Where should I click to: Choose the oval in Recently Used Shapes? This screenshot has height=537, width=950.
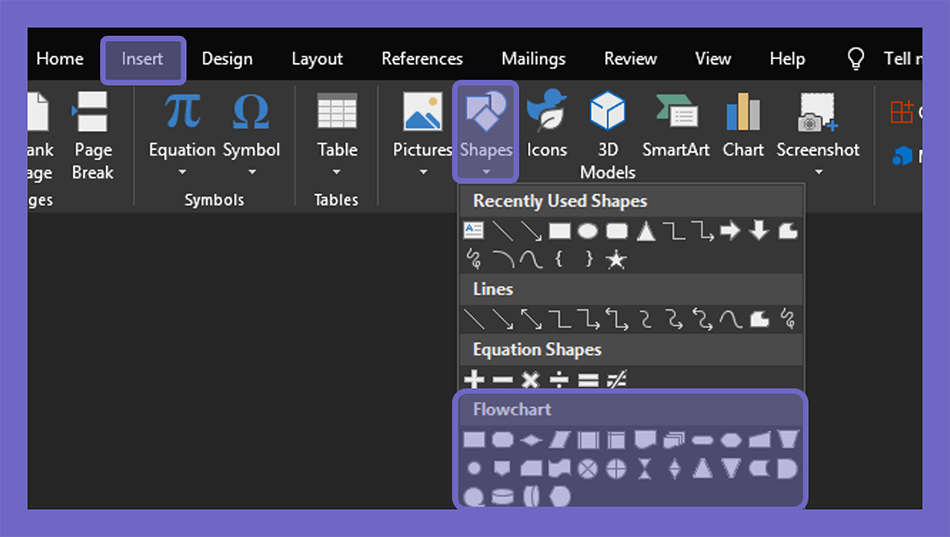click(588, 231)
